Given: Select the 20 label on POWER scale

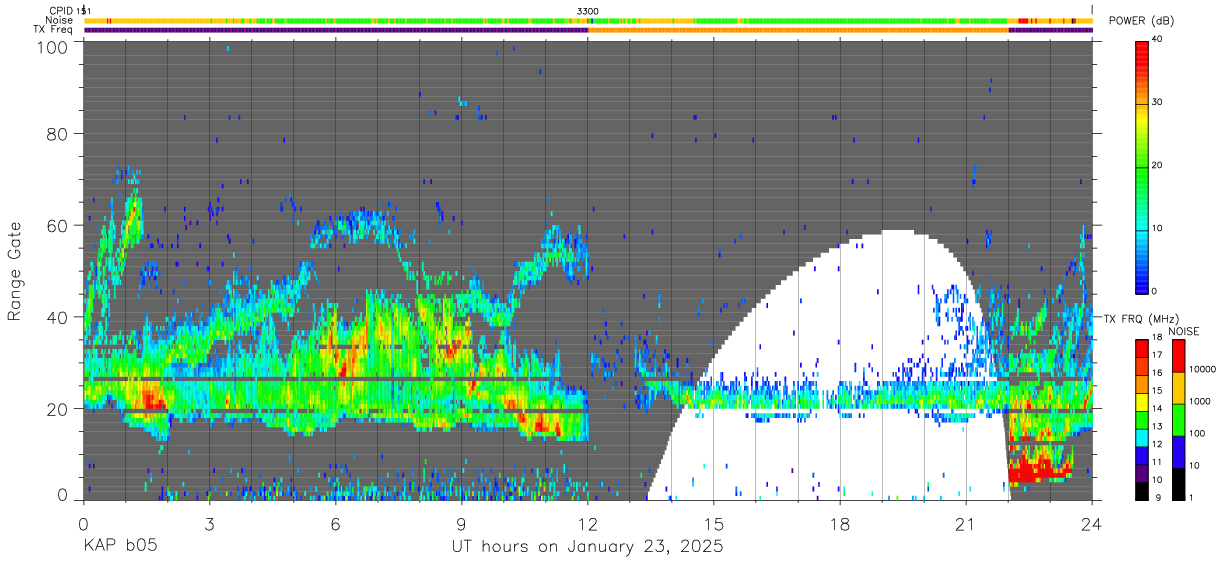Looking at the screenshot, I should (x=1158, y=166).
